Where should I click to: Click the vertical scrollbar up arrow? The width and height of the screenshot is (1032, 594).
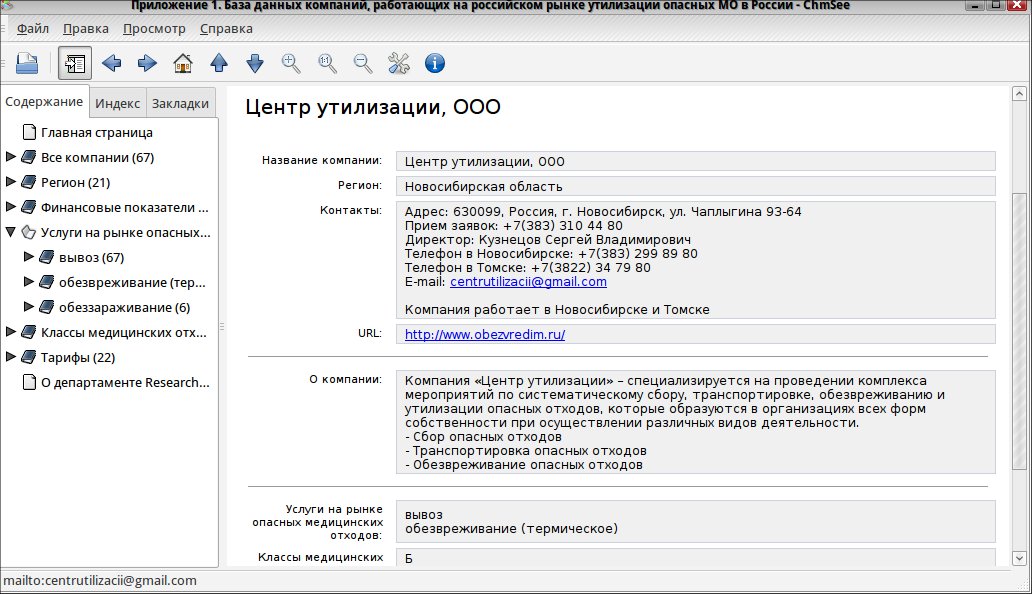pyautogui.click(x=1019, y=94)
